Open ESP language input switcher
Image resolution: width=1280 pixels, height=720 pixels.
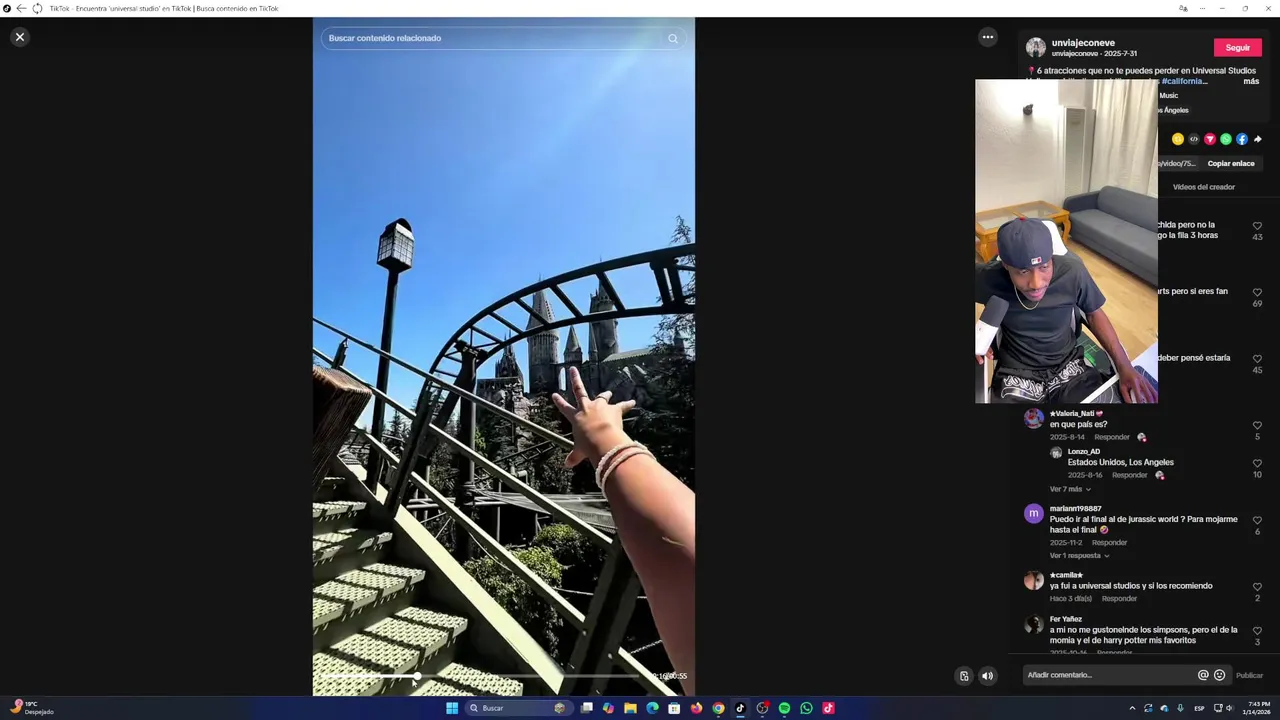[x=1199, y=708]
